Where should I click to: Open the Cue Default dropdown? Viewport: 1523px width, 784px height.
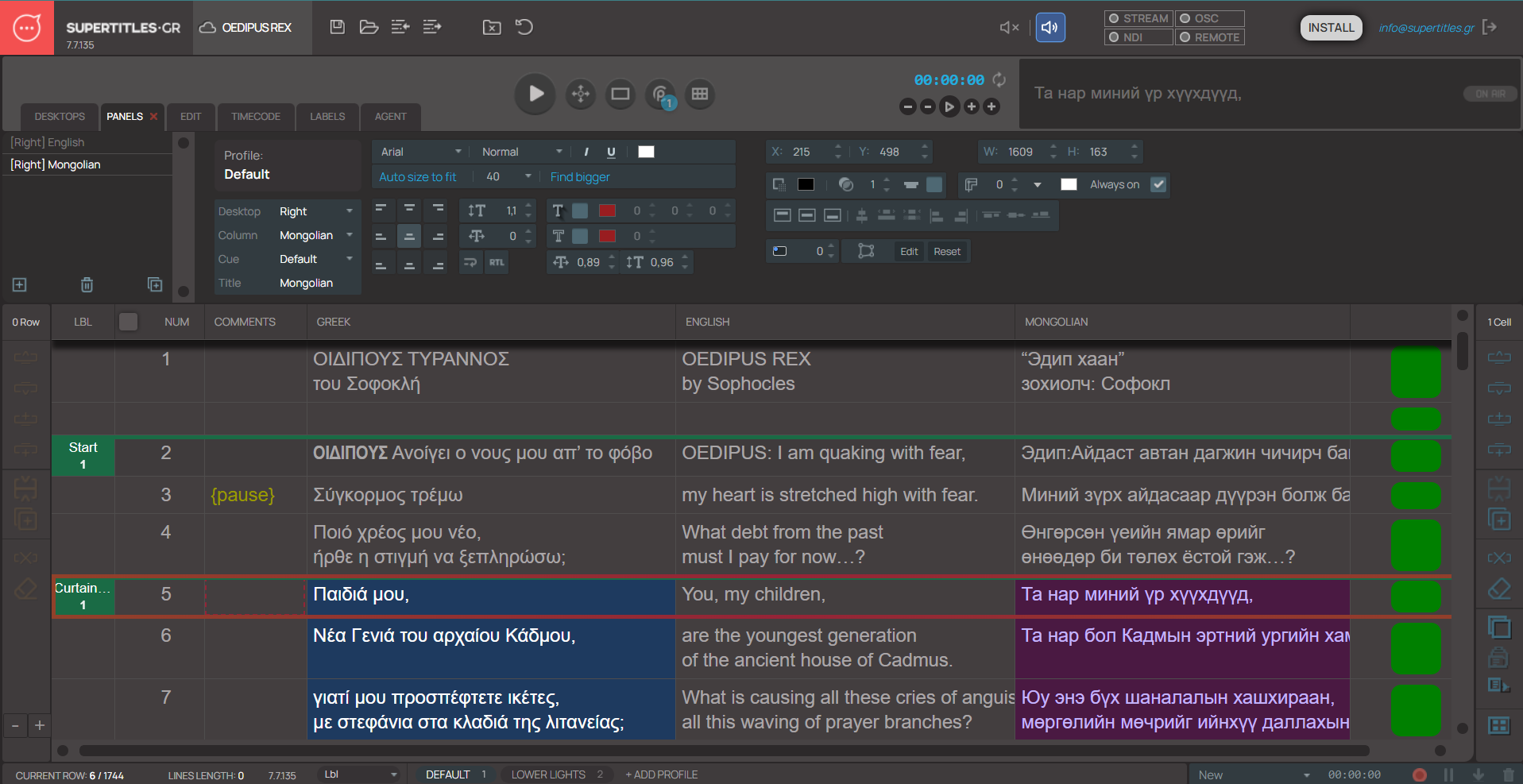pyautogui.click(x=316, y=259)
